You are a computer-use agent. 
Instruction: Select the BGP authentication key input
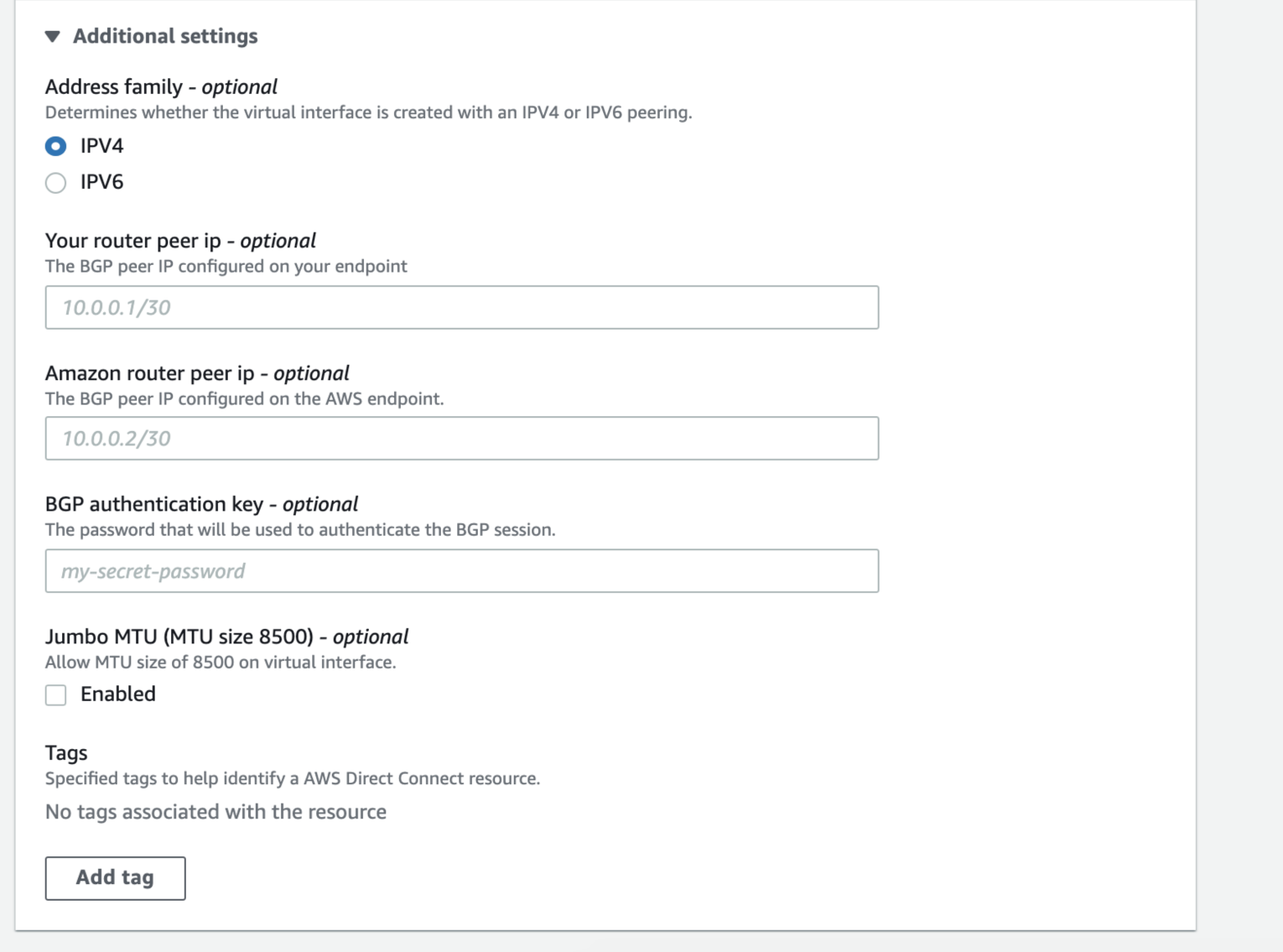click(461, 570)
